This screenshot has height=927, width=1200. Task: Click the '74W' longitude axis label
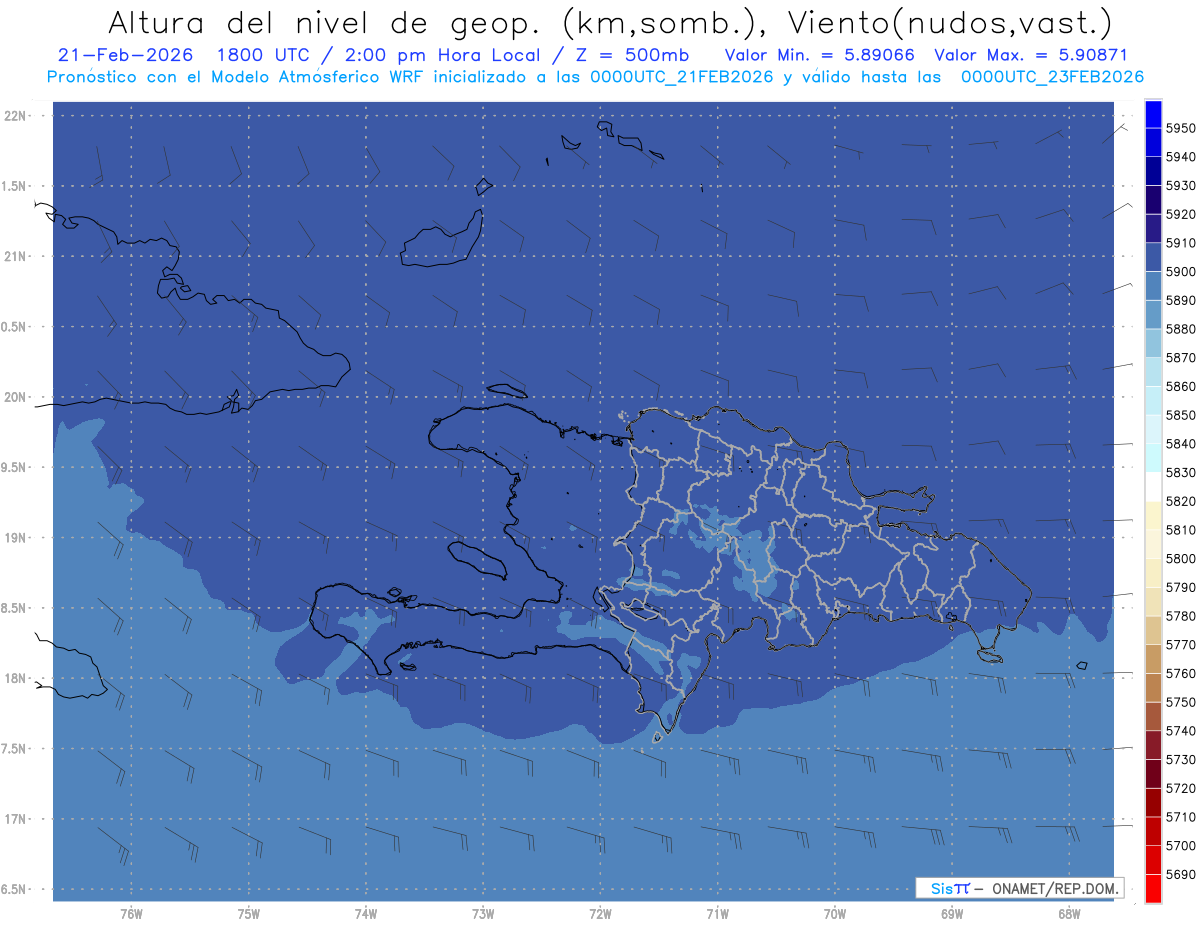click(x=365, y=914)
